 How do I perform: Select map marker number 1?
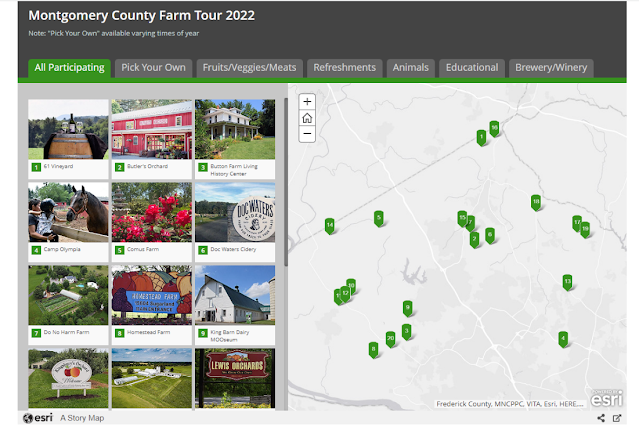(x=481, y=137)
